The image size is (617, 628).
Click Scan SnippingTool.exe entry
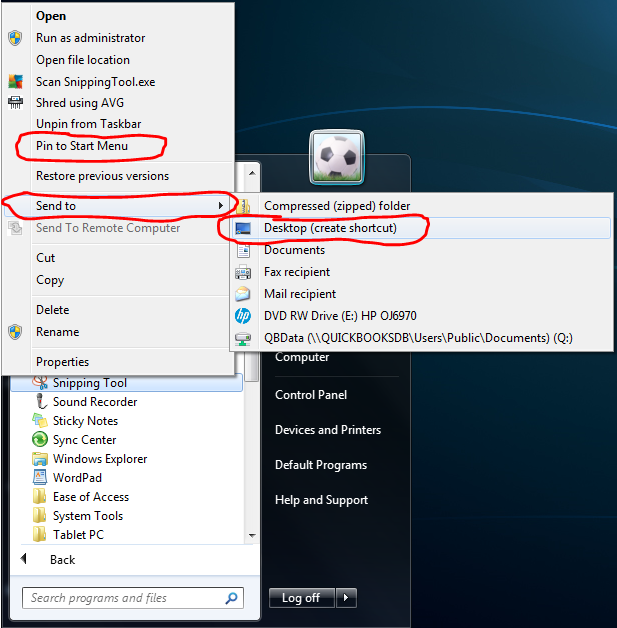tap(96, 82)
